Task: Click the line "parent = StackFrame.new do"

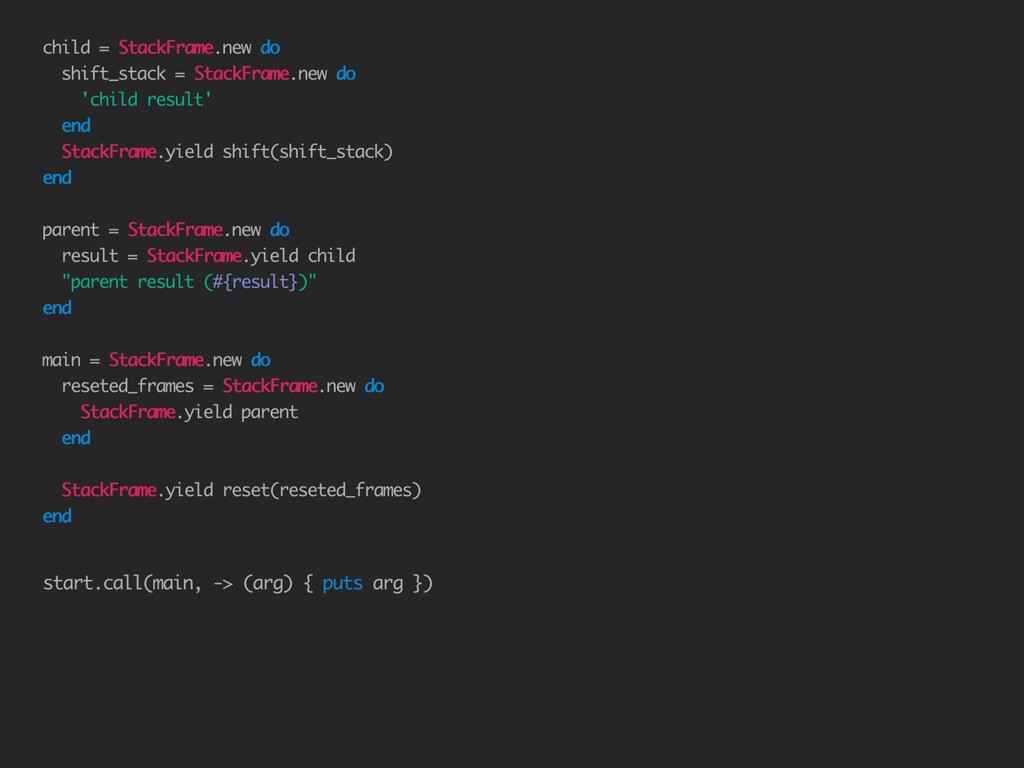Action: (x=166, y=230)
